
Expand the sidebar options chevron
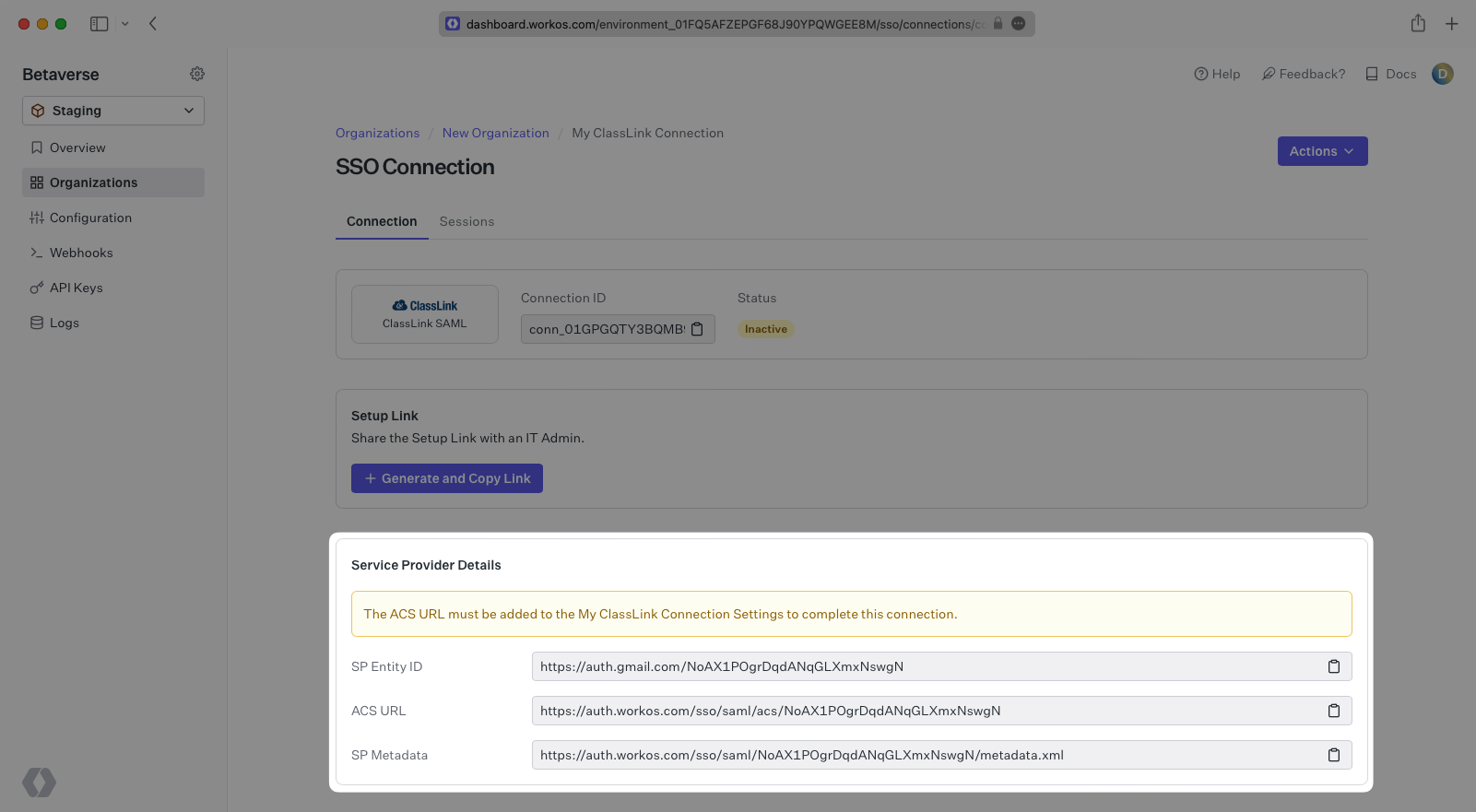pos(125,24)
